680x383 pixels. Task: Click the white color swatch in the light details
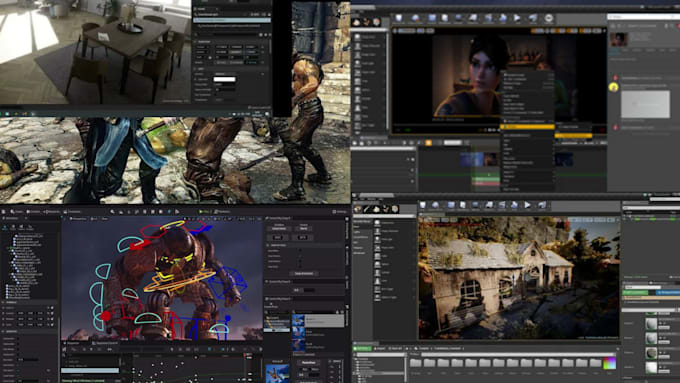[x=225, y=79]
